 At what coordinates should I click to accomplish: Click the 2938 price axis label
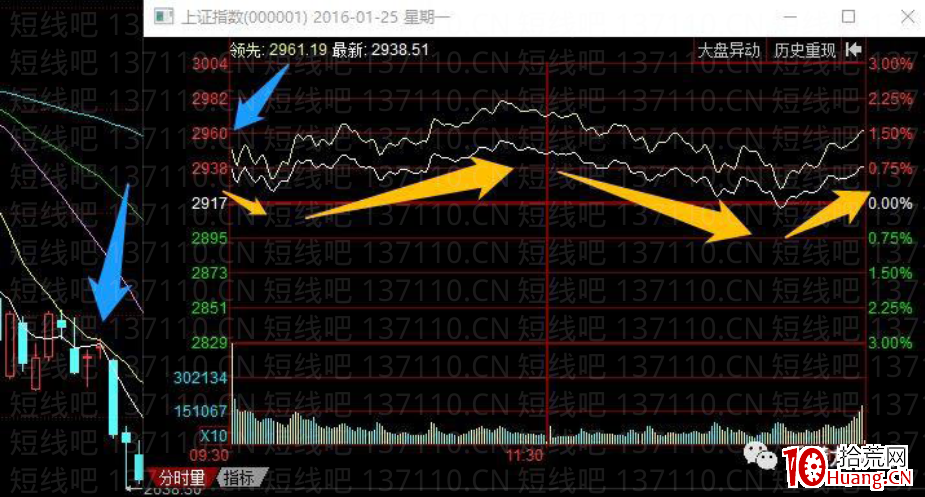(210, 168)
